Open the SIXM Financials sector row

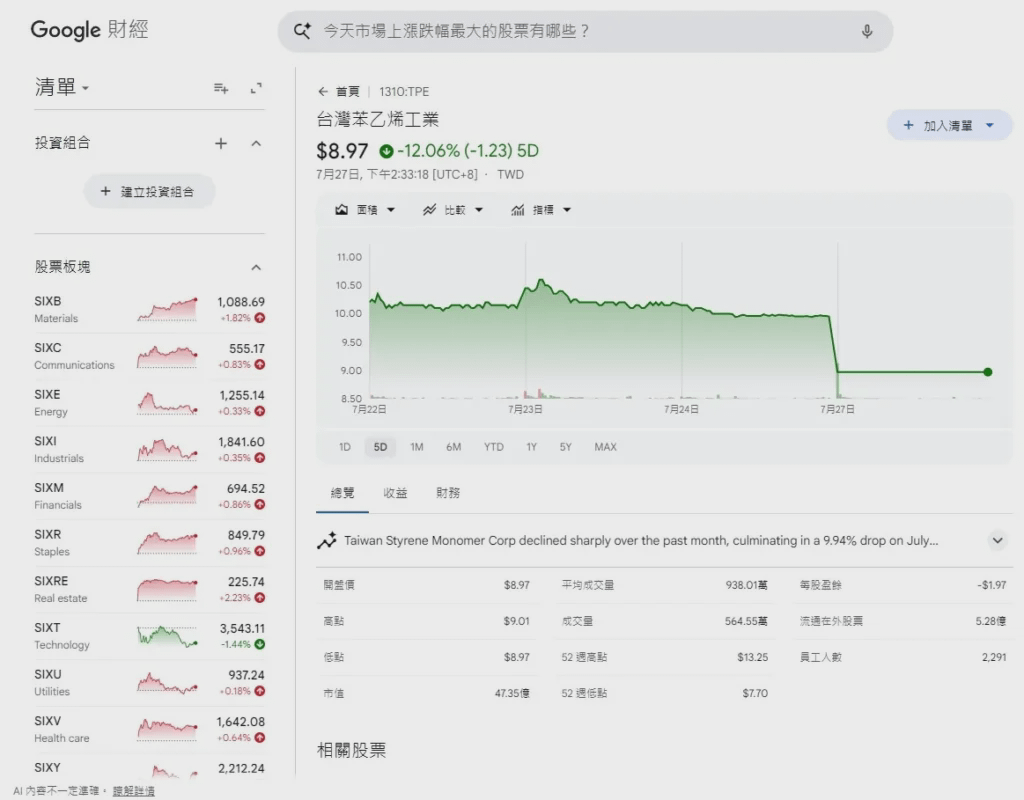coord(149,496)
